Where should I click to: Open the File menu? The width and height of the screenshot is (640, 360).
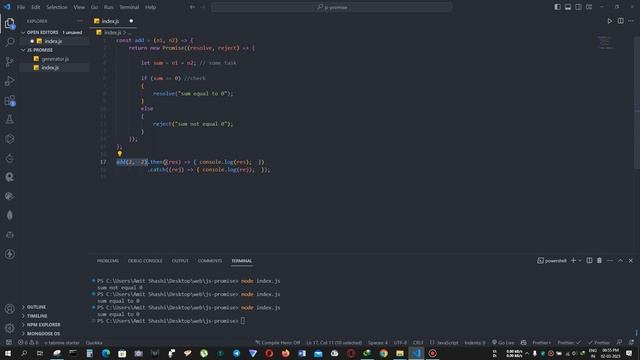[x=21, y=7]
